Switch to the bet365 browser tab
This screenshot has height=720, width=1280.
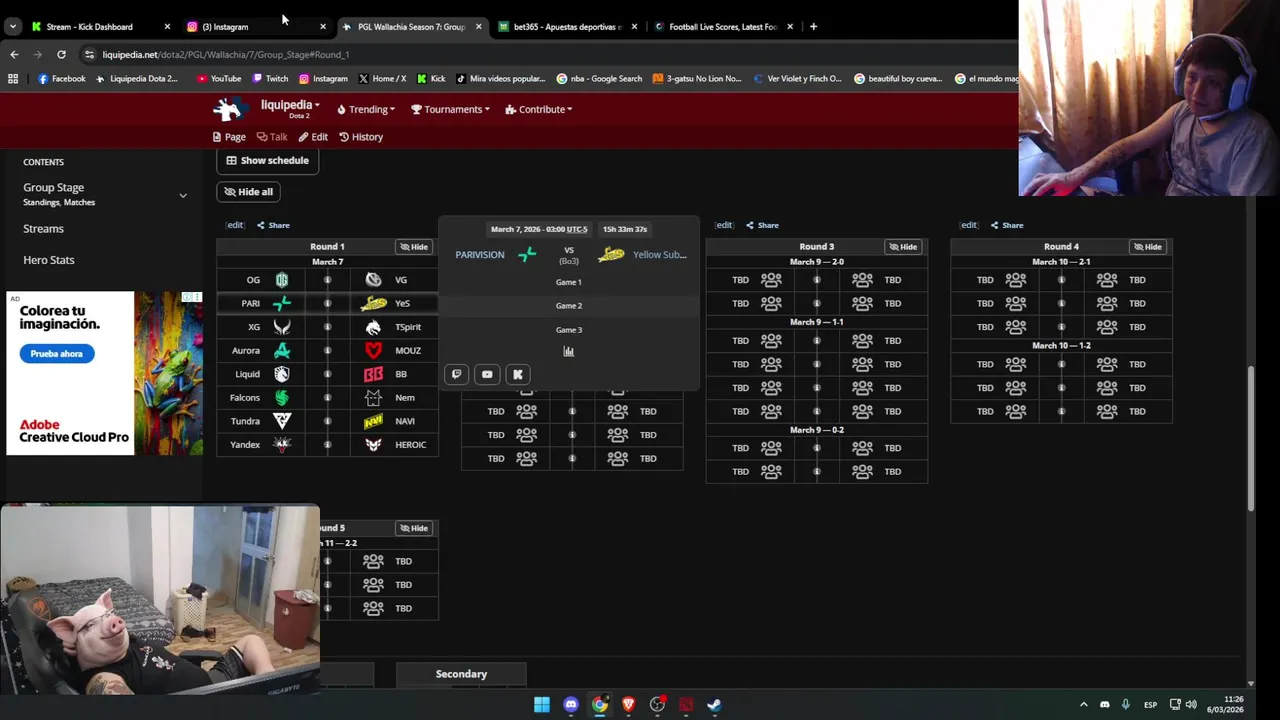point(567,27)
